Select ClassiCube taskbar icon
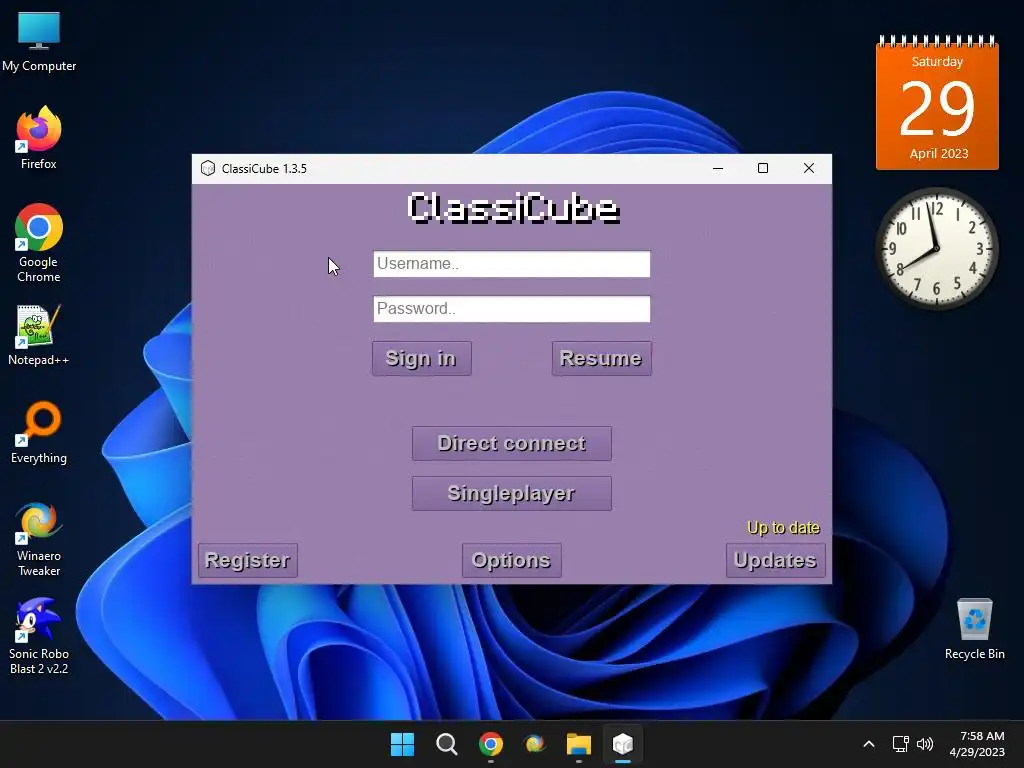Image resolution: width=1024 pixels, height=768 pixels. (623, 744)
